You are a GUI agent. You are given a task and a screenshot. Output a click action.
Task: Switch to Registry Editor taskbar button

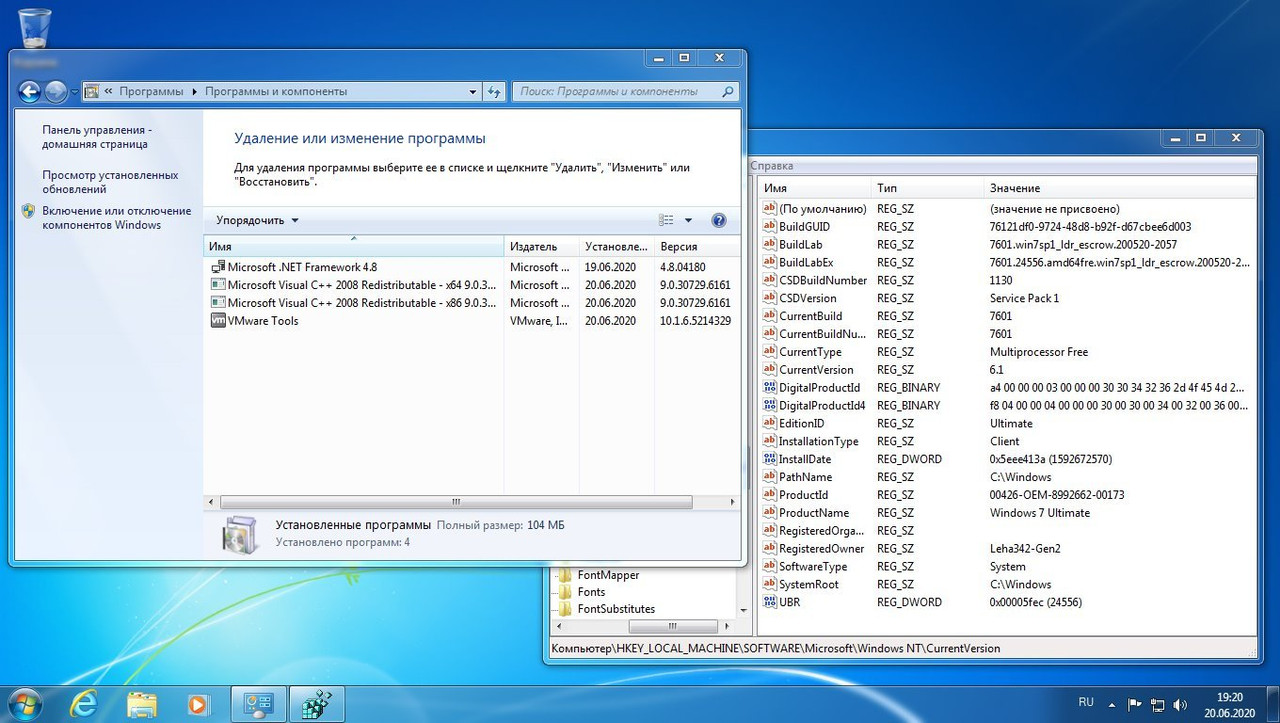pyautogui.click(x=318, y=704)
